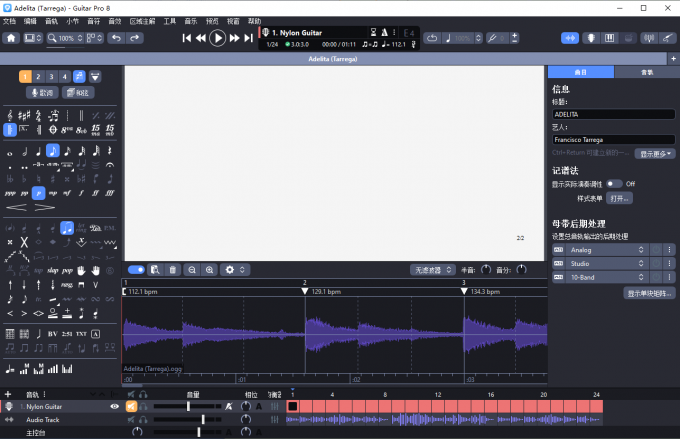Screen dimensions: 680x439
Task: Click the trash icon in audio toolbar
Action: (x=172, y=270)
